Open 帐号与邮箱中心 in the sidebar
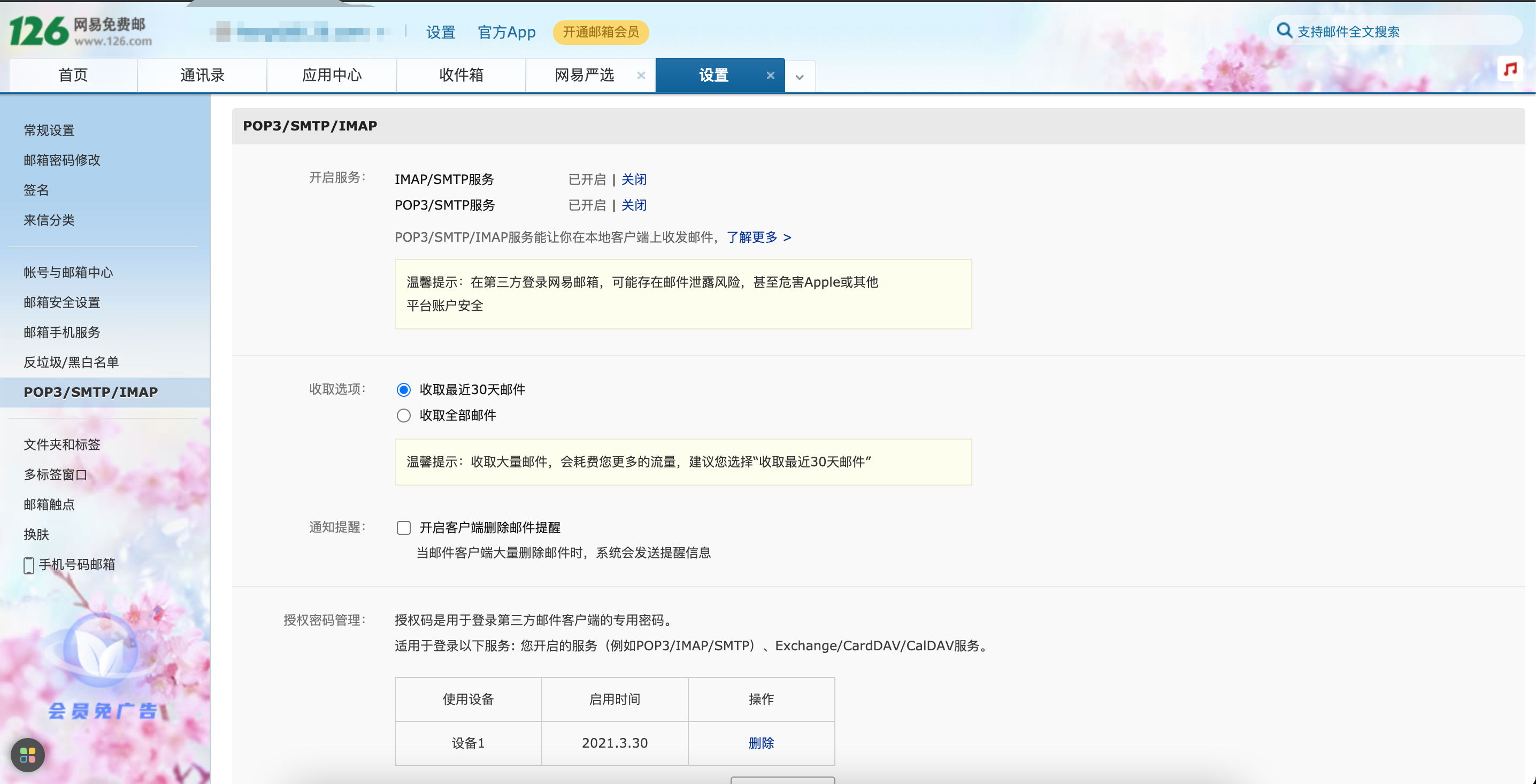Viewport: 1536px width, 784px height. pyautogui.click(x=68, y=272)
